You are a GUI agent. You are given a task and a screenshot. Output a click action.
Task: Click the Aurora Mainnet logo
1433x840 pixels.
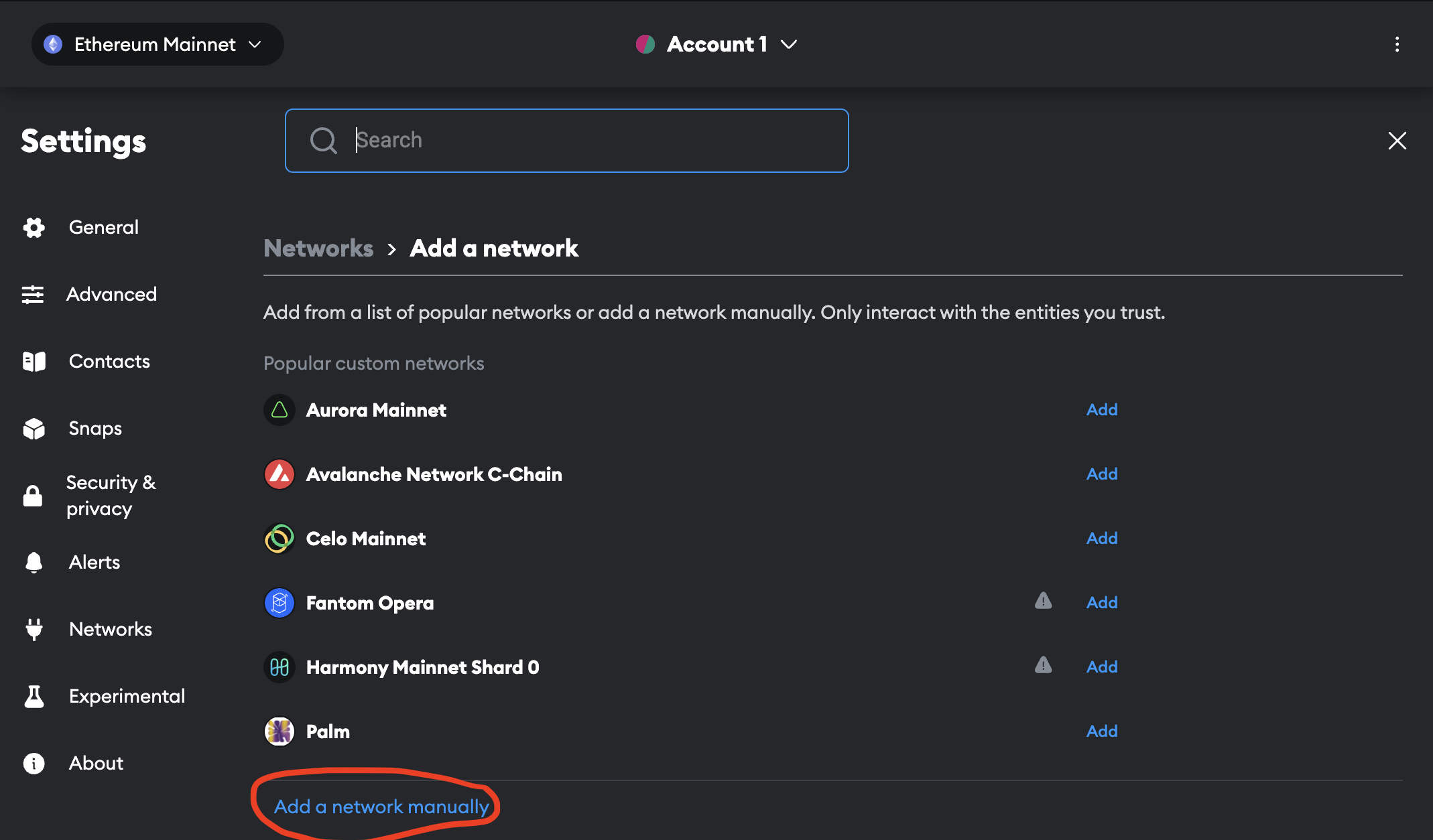(x=279, y=410)
